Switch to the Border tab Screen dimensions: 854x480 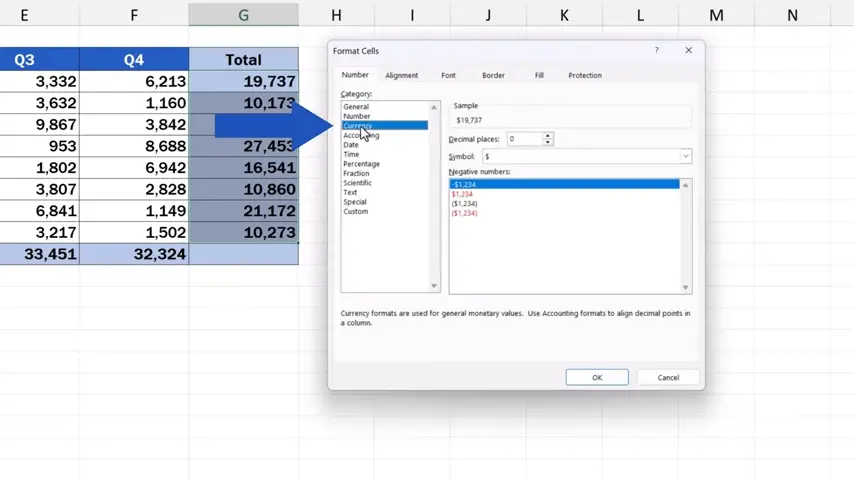493,75
